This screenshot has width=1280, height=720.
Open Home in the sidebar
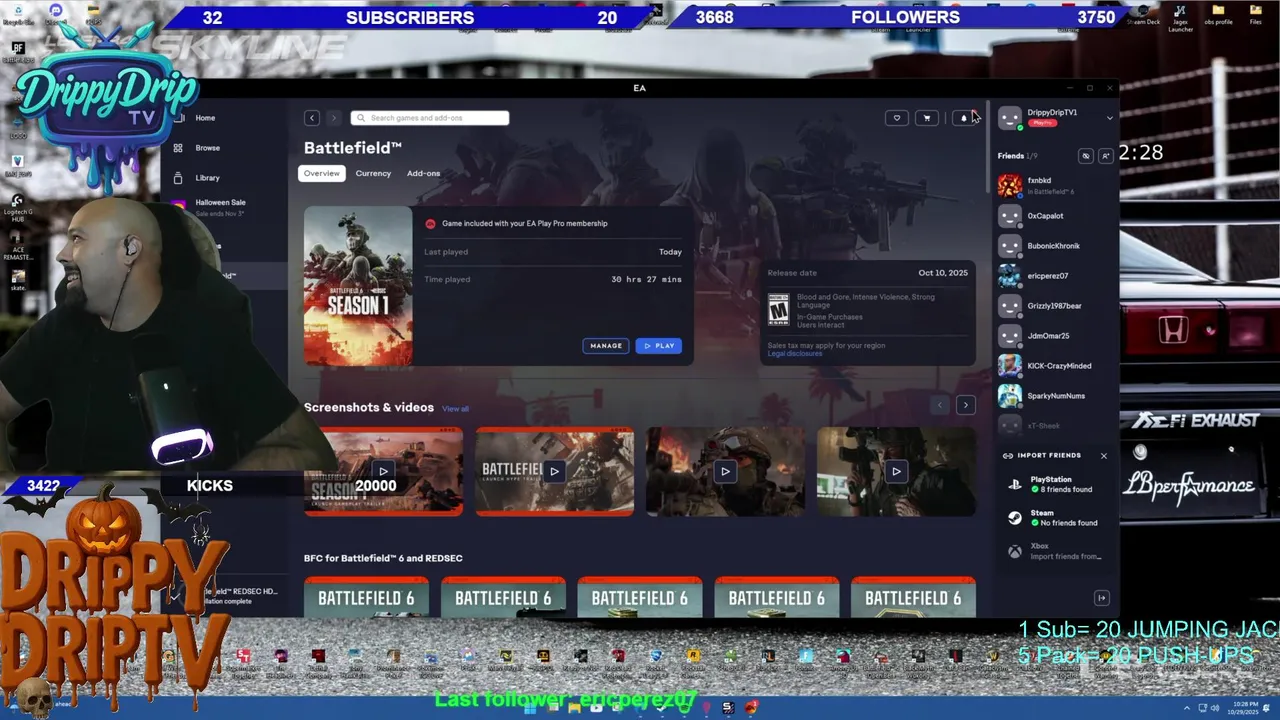pyautogui.click(x=205, y=118)
